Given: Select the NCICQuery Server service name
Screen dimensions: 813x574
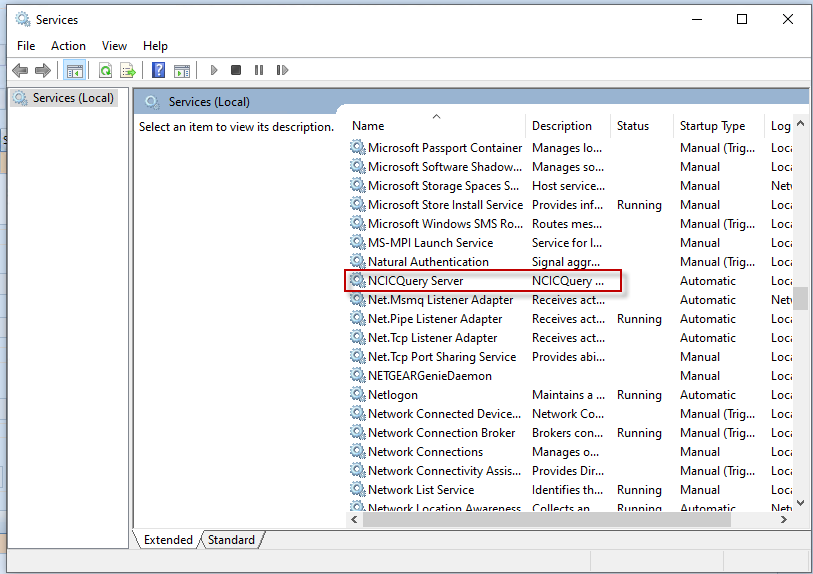Looking at the screenshot, I should click(415, 281).
